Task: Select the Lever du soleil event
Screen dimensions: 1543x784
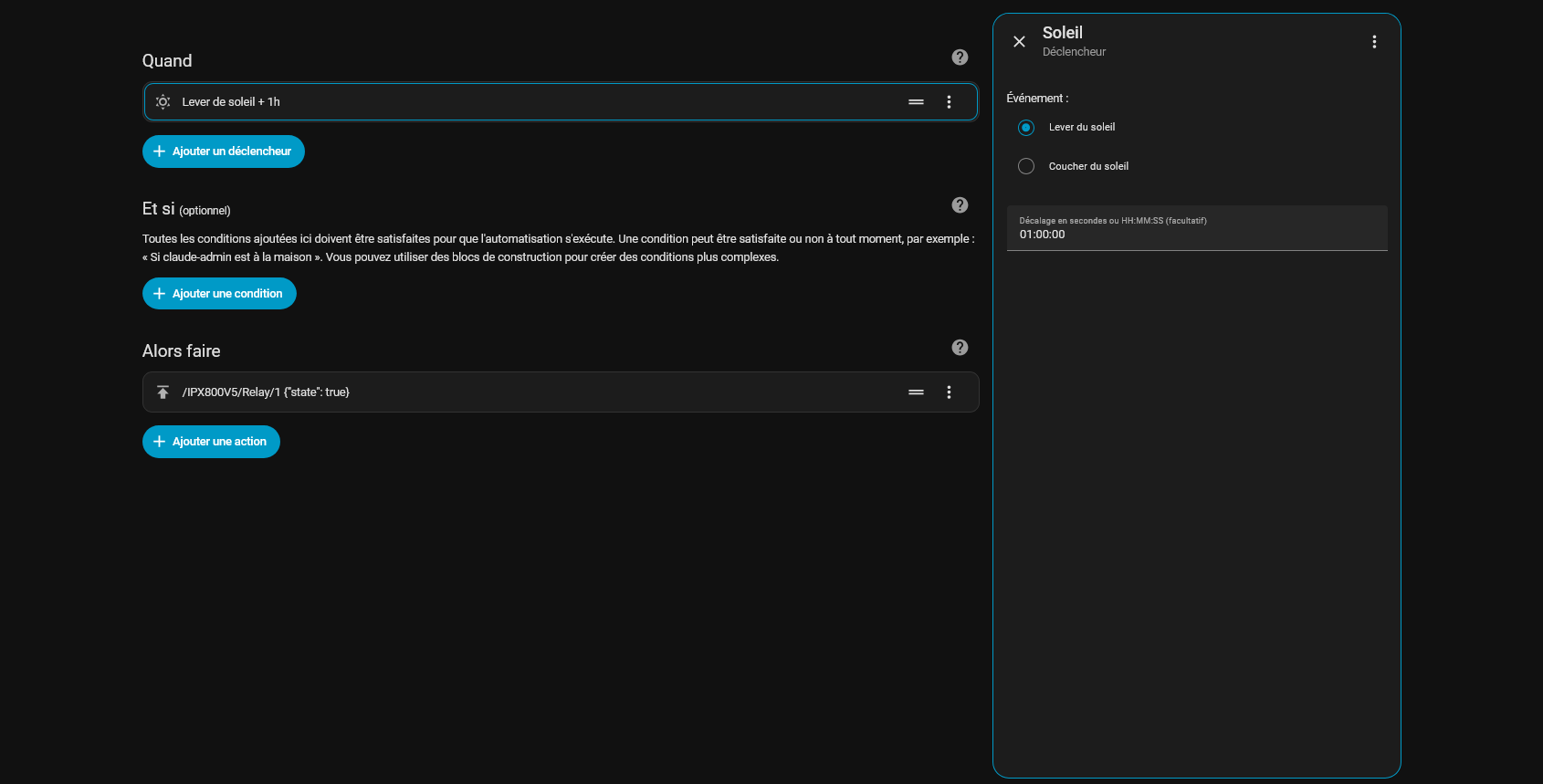Action: pos(1026,128)
